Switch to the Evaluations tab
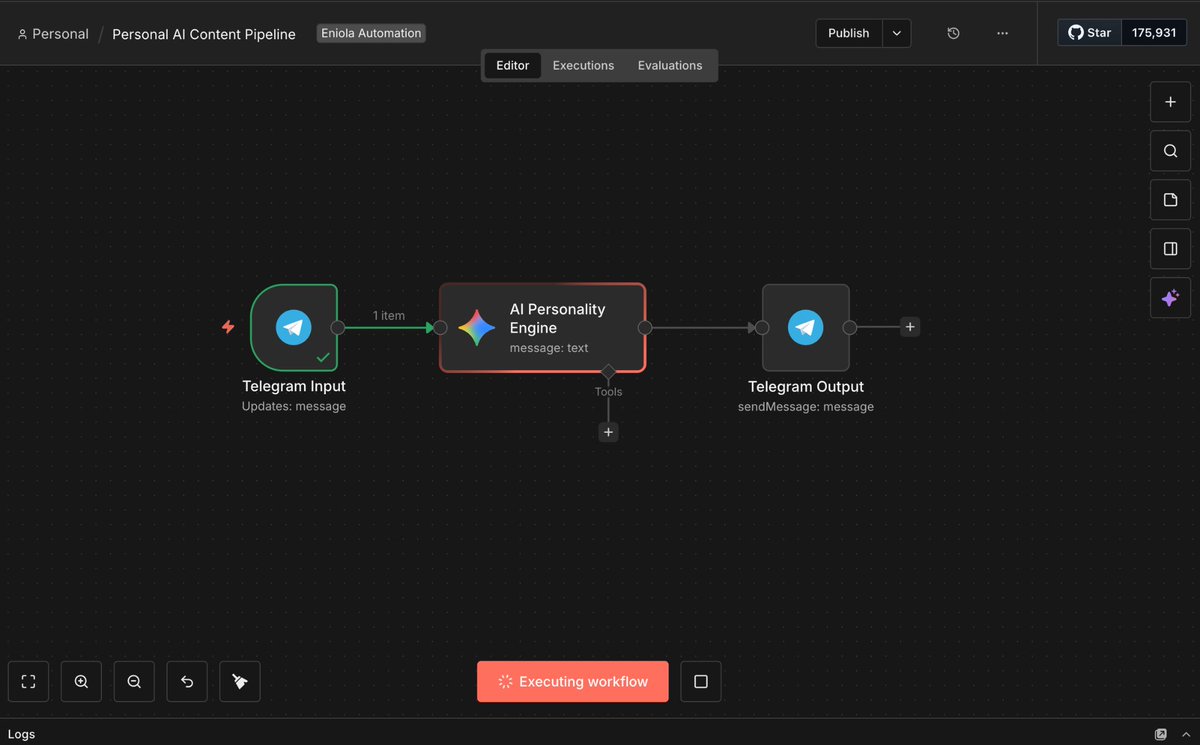This screenshot has height=745, width=1200. coord(670,65)
